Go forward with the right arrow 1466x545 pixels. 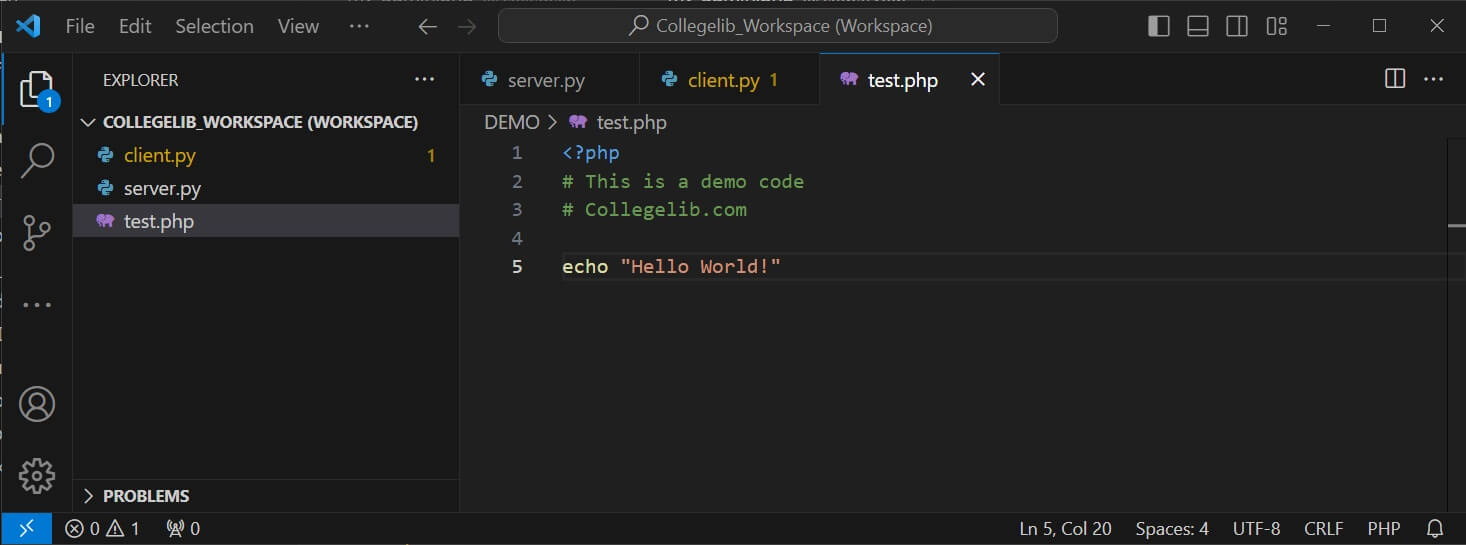coord(467,27)
